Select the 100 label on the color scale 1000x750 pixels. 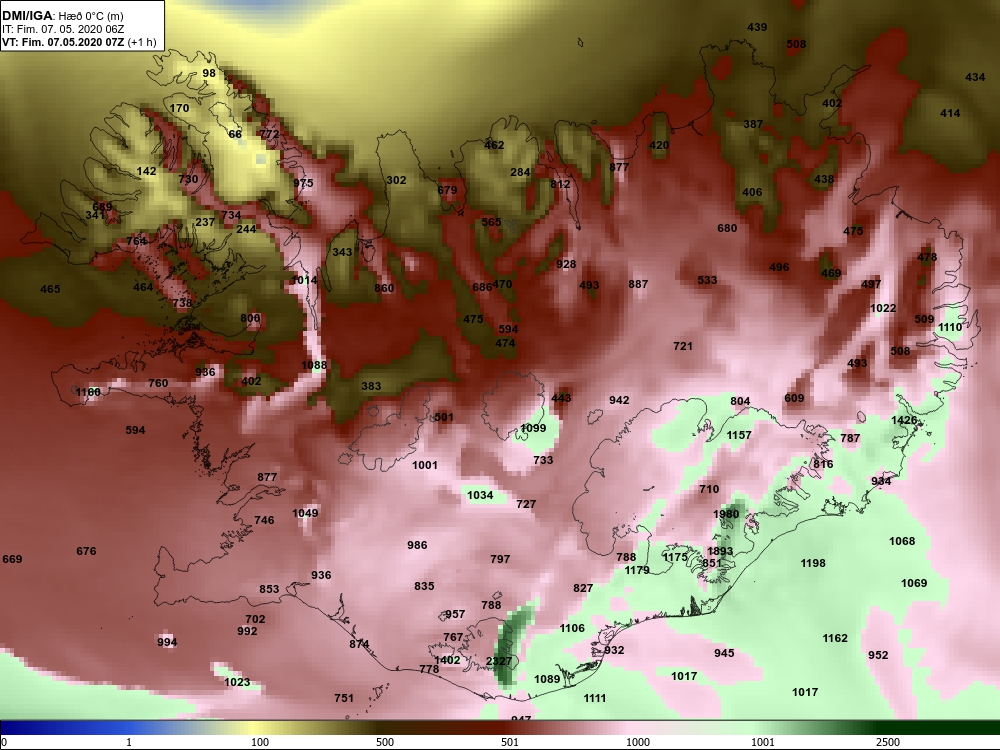pyautogui.click(x=260, y=742)
